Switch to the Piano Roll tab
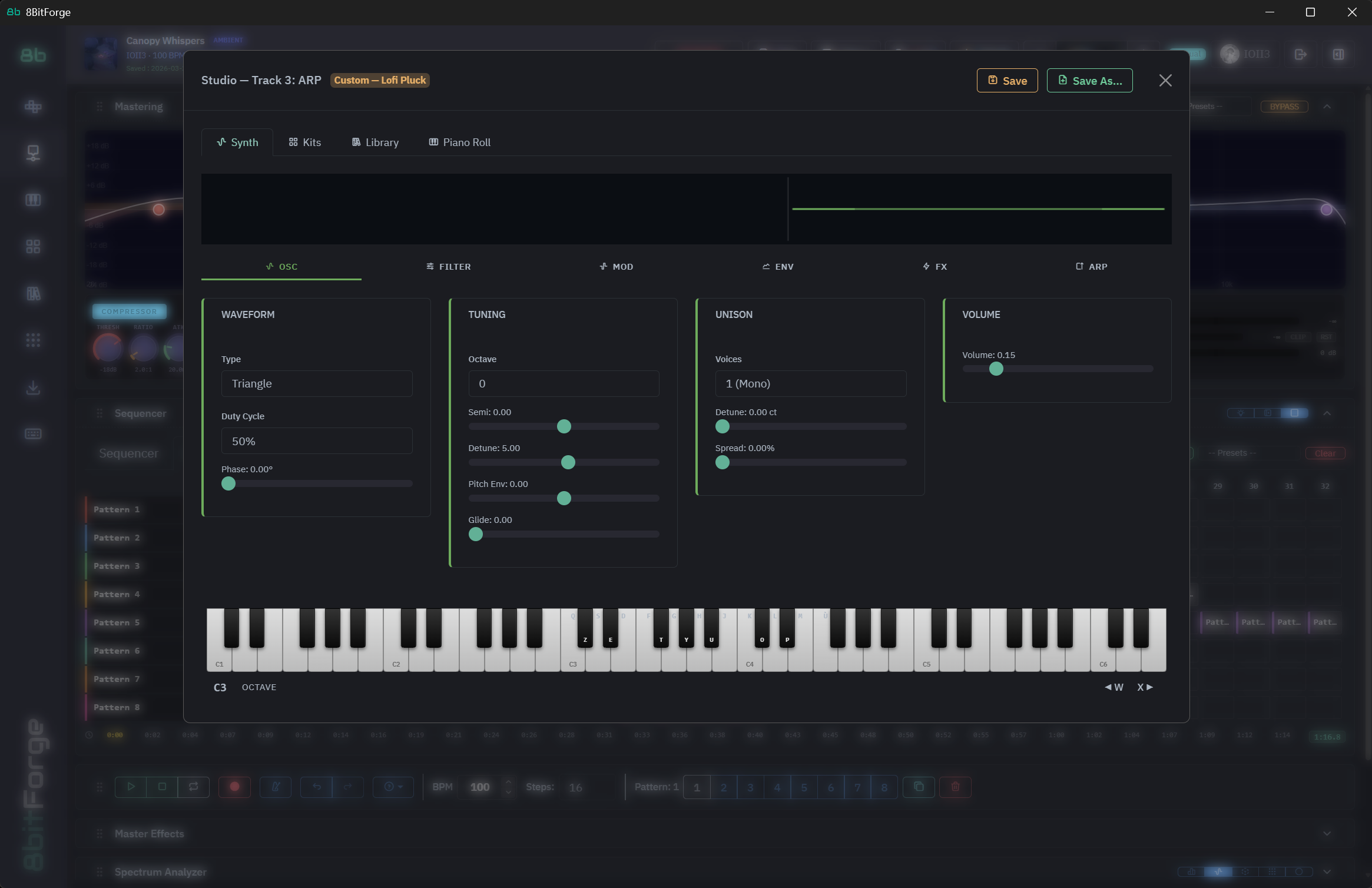Screen dimensions: 1372x888 coord(459,143)
